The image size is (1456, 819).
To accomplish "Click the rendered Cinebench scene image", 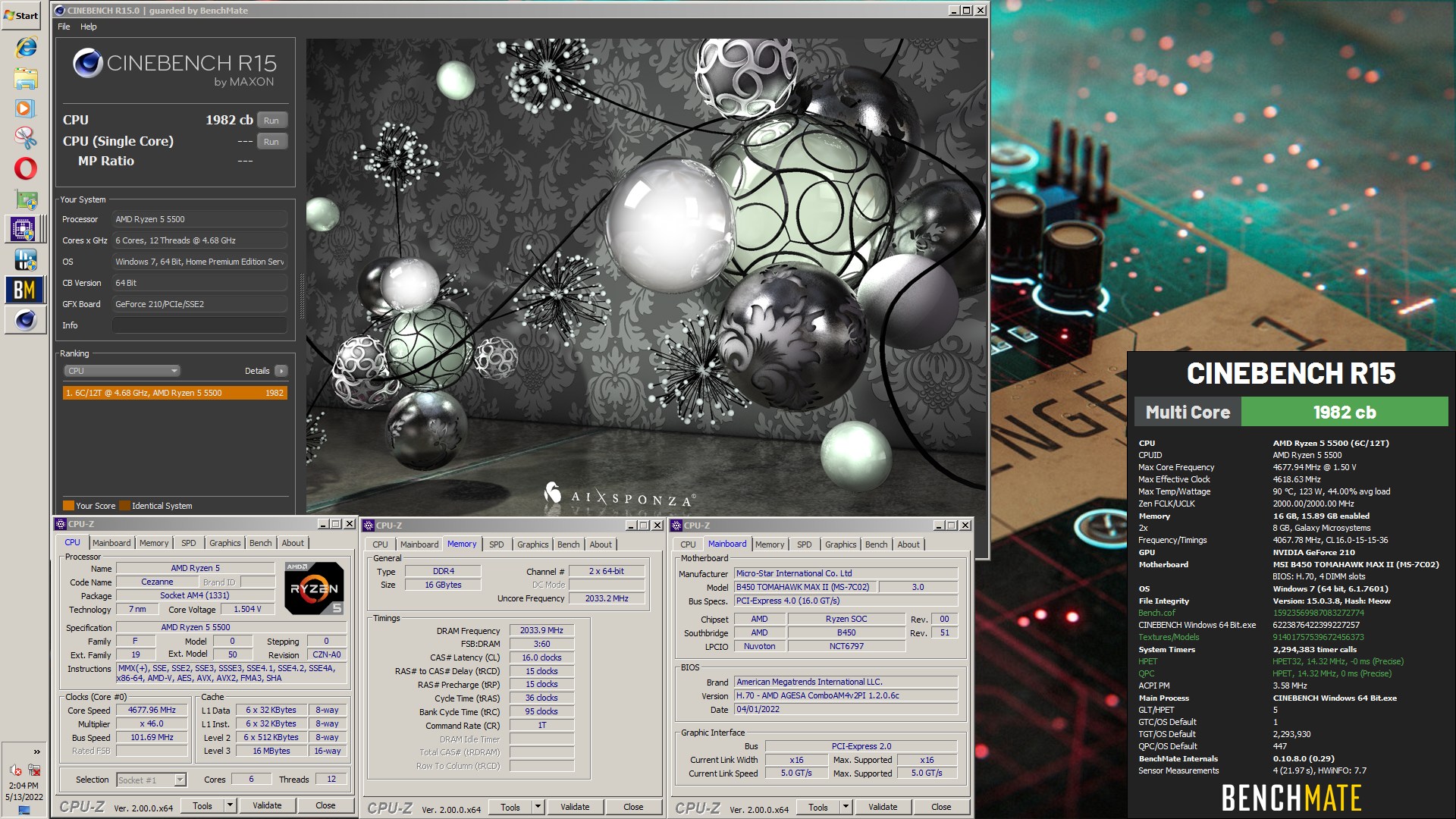I will pyautogui.click(x=645, y=277).
